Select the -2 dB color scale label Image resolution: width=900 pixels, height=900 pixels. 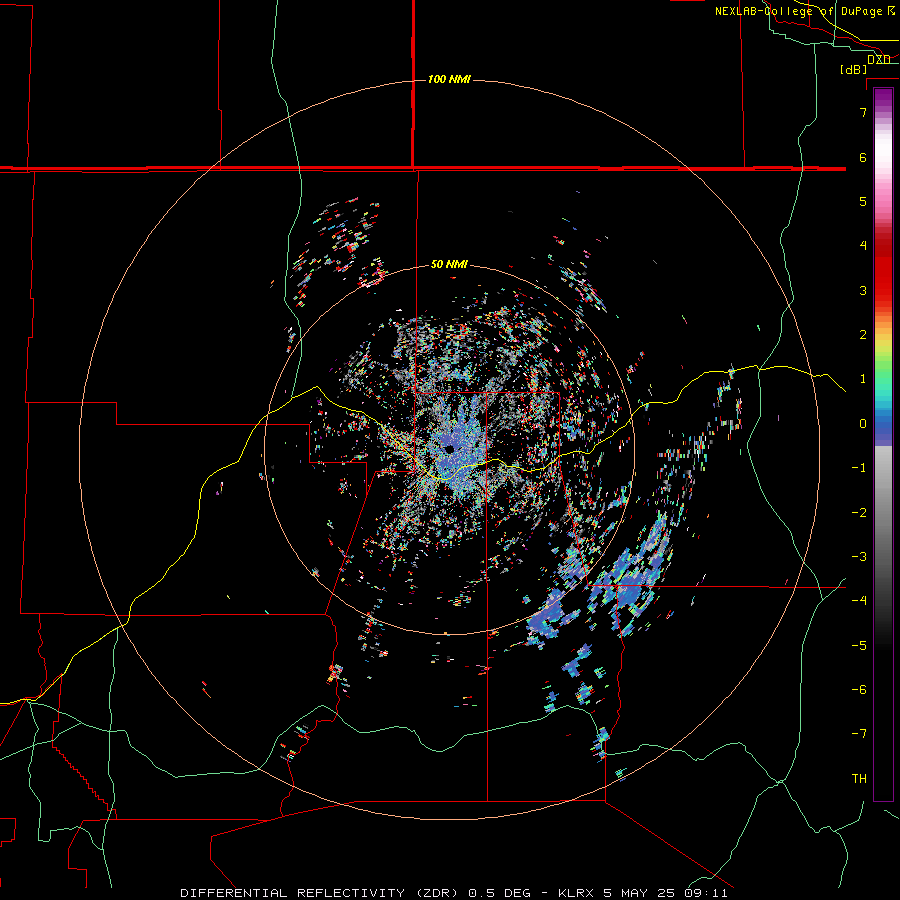859,513
